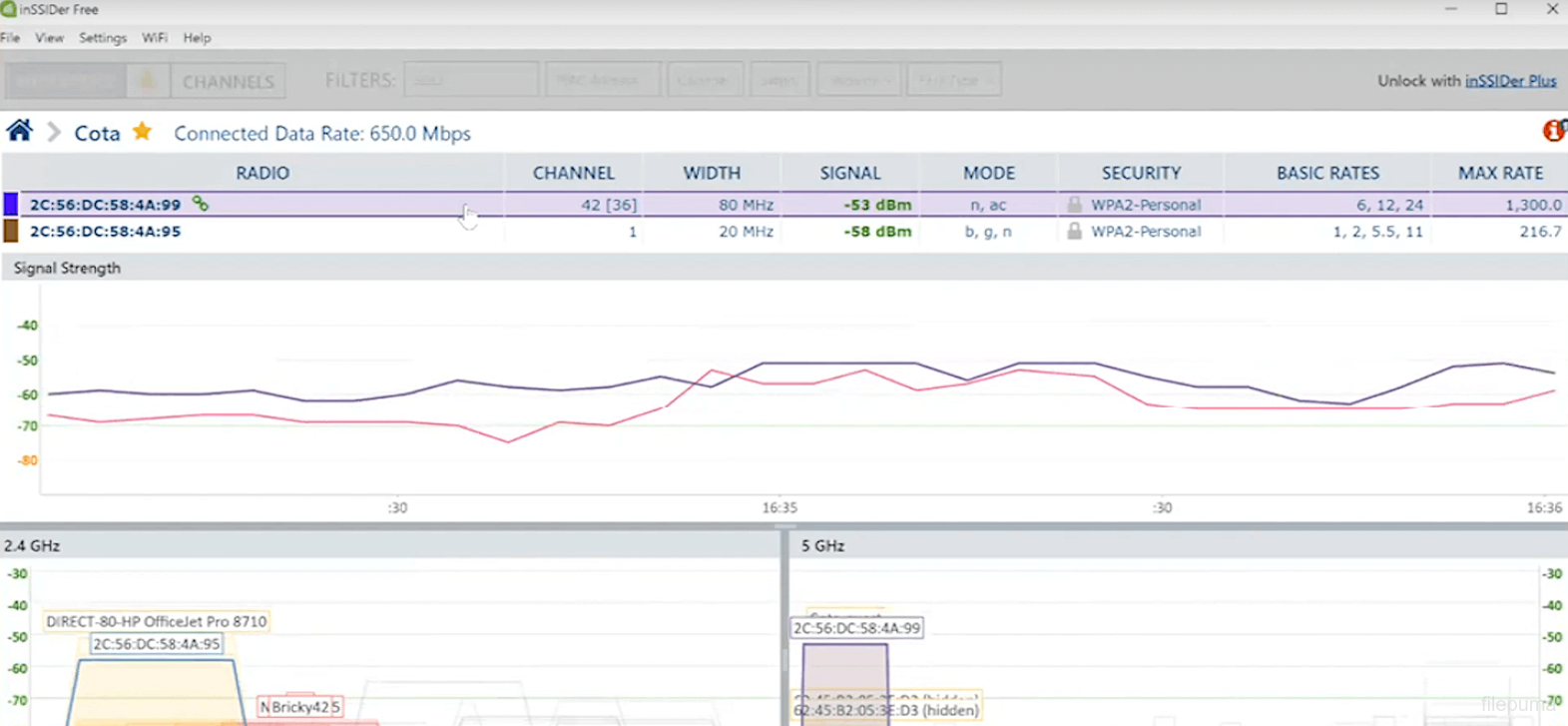1568x726 pixels.
Task: Click the lock icon in the 20 MHz row
Action: click(1074, 232)
